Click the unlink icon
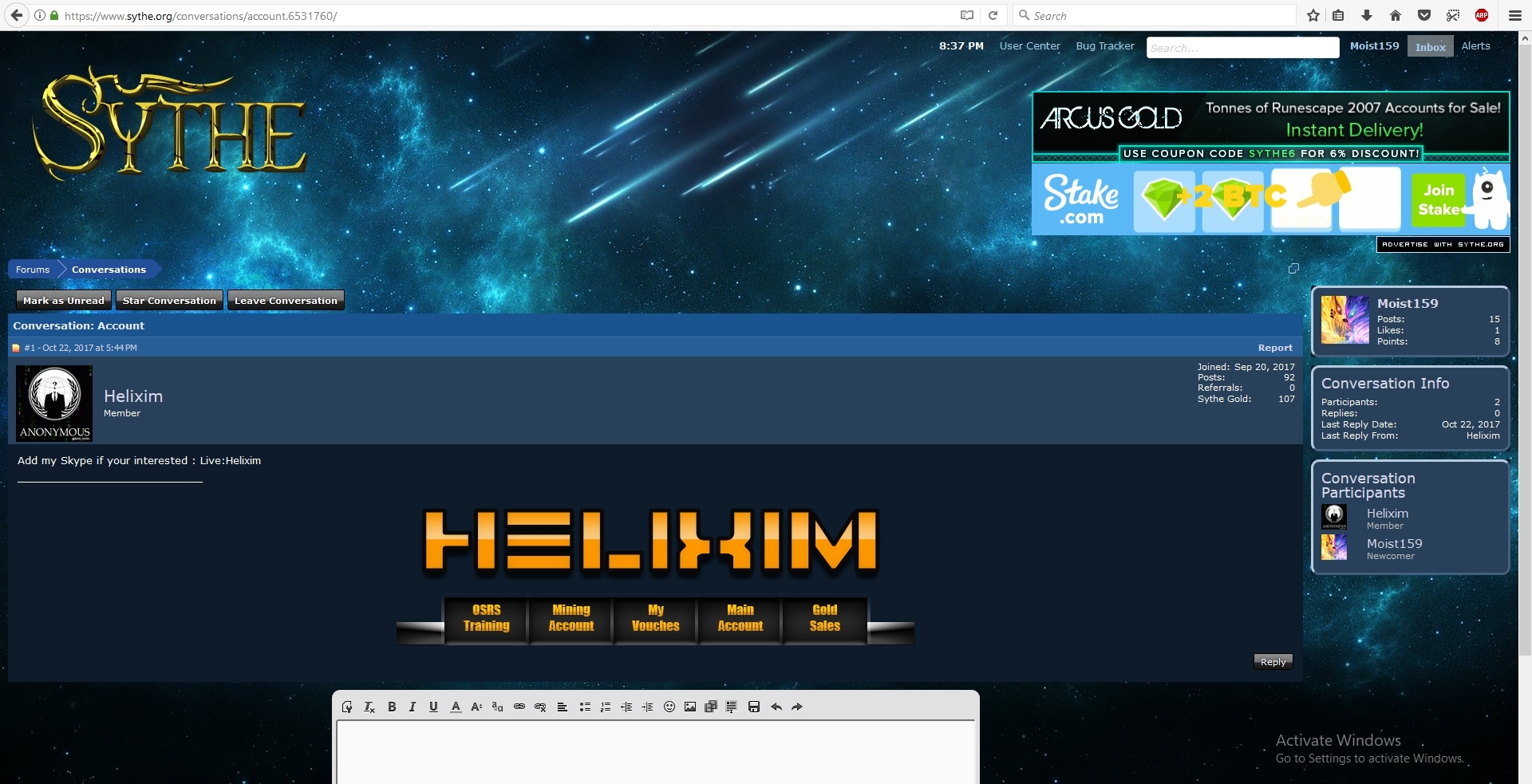The image size is (1532, 784). [x=540, y=707]
